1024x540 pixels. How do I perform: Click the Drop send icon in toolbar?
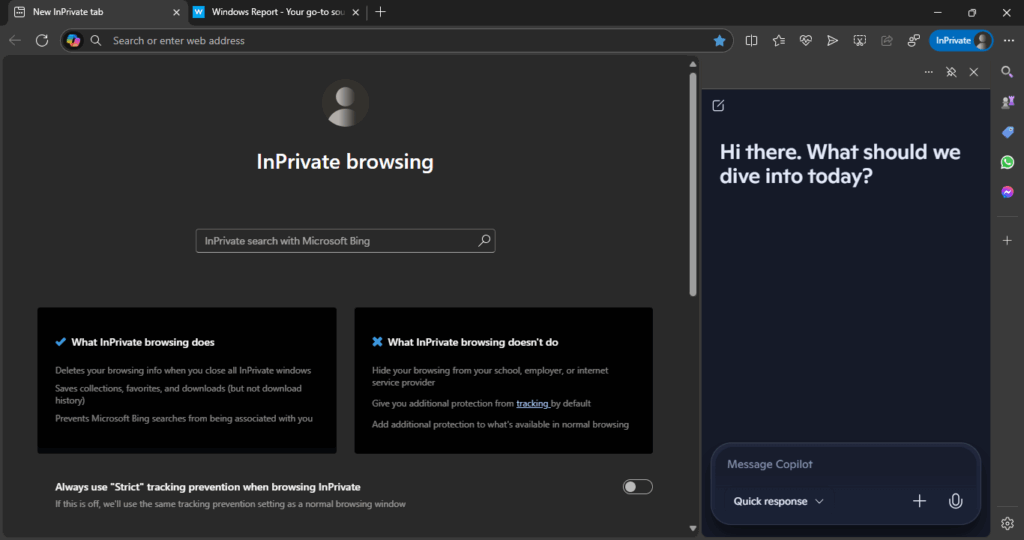(832, 40)
